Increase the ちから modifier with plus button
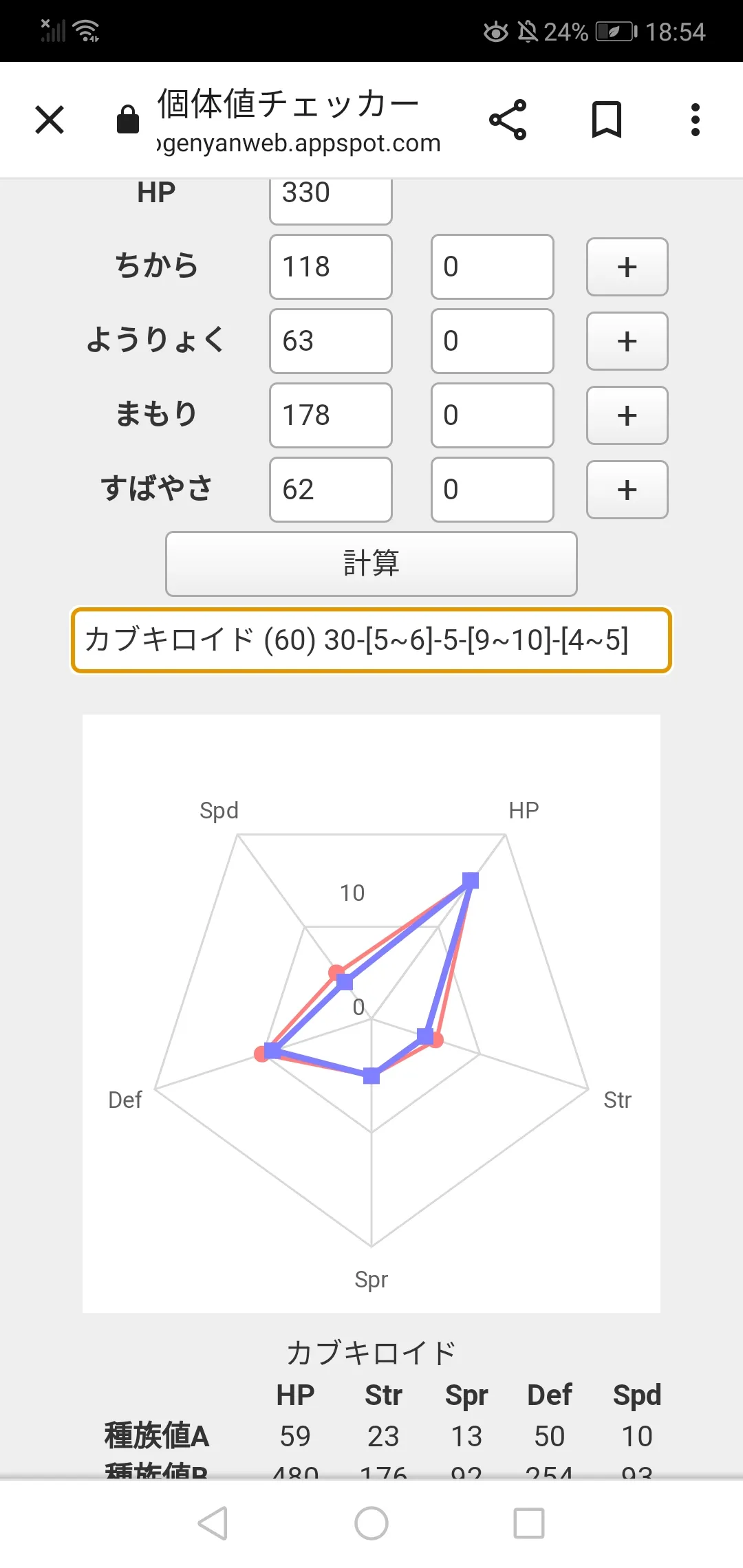Viewport: 743px width, 1568px height. (x=627, y=267)
